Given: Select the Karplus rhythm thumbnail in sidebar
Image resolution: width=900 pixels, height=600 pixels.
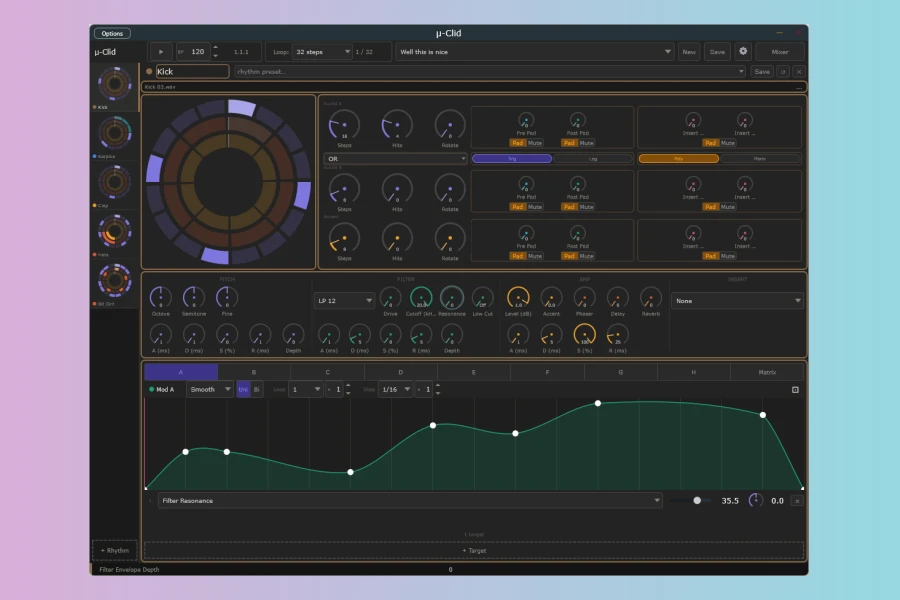Looking at the screenshot, I should pos(114,133).
